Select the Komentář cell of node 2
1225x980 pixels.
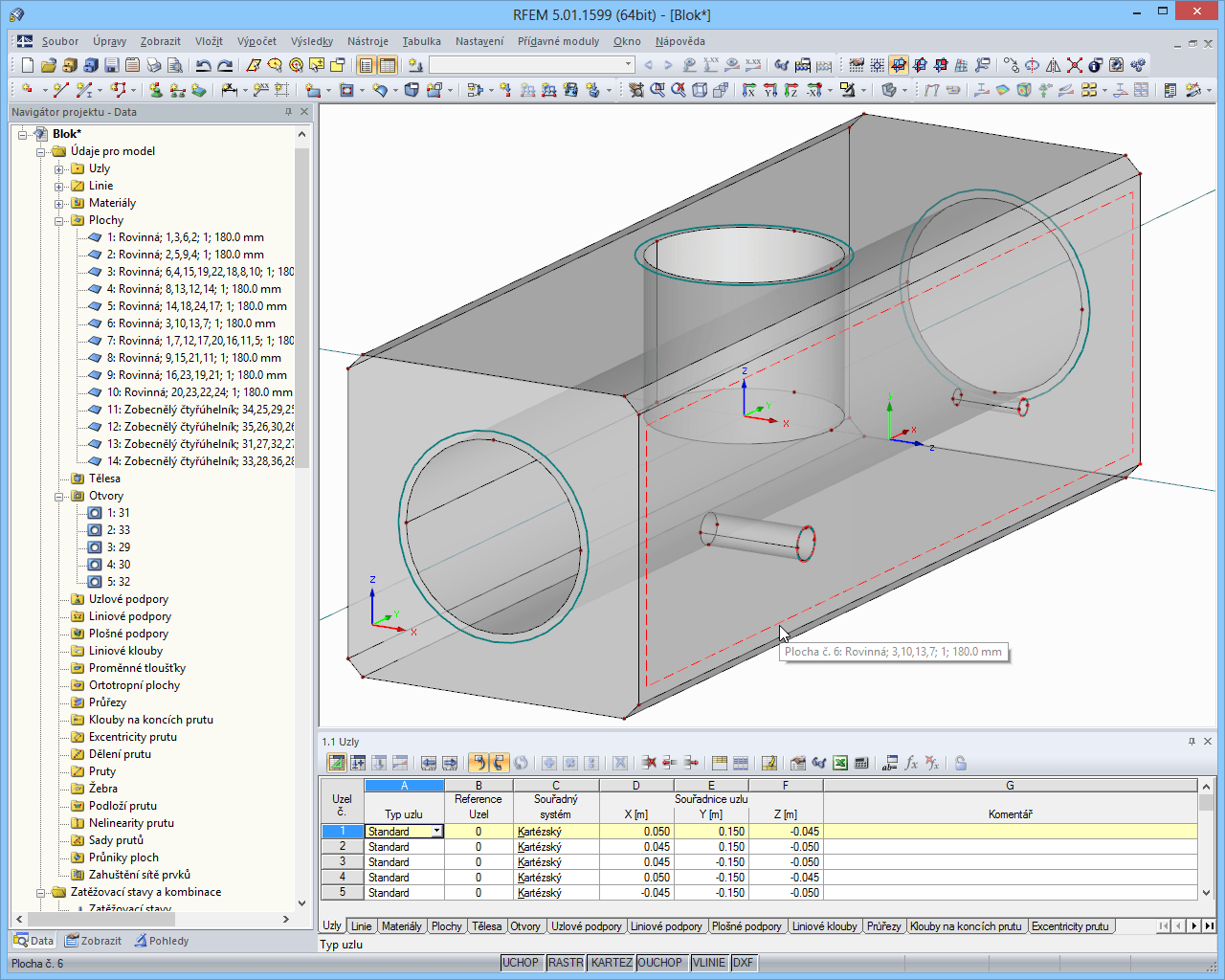click(x=1010, y=846)
